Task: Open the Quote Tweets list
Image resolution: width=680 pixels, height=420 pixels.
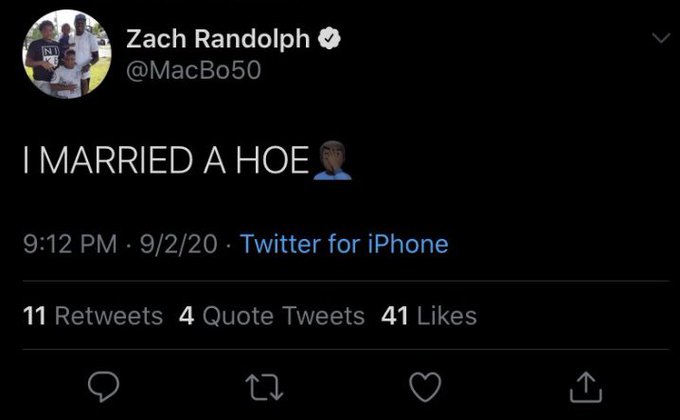Action: (x=283, y=317)
